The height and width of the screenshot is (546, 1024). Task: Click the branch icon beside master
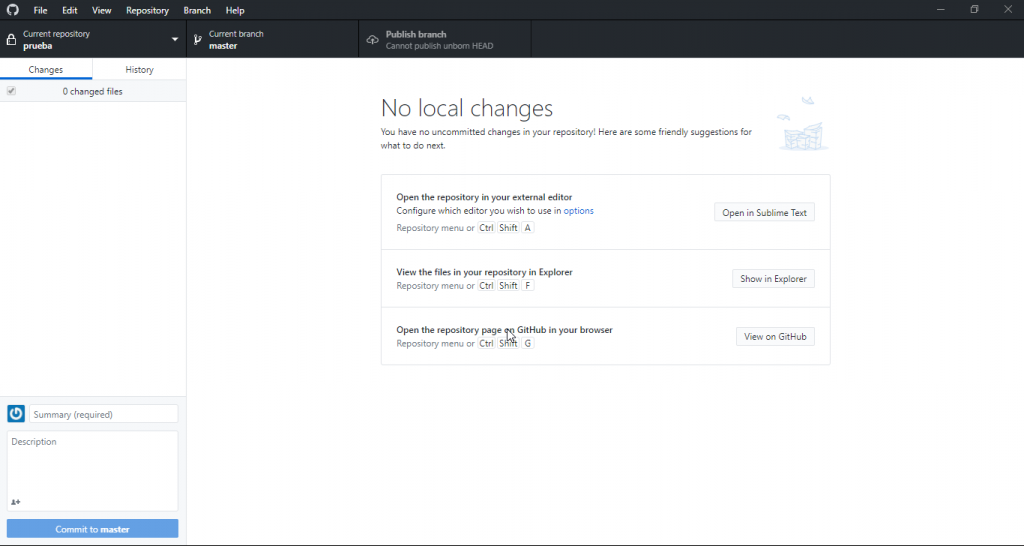click(197, 40)
